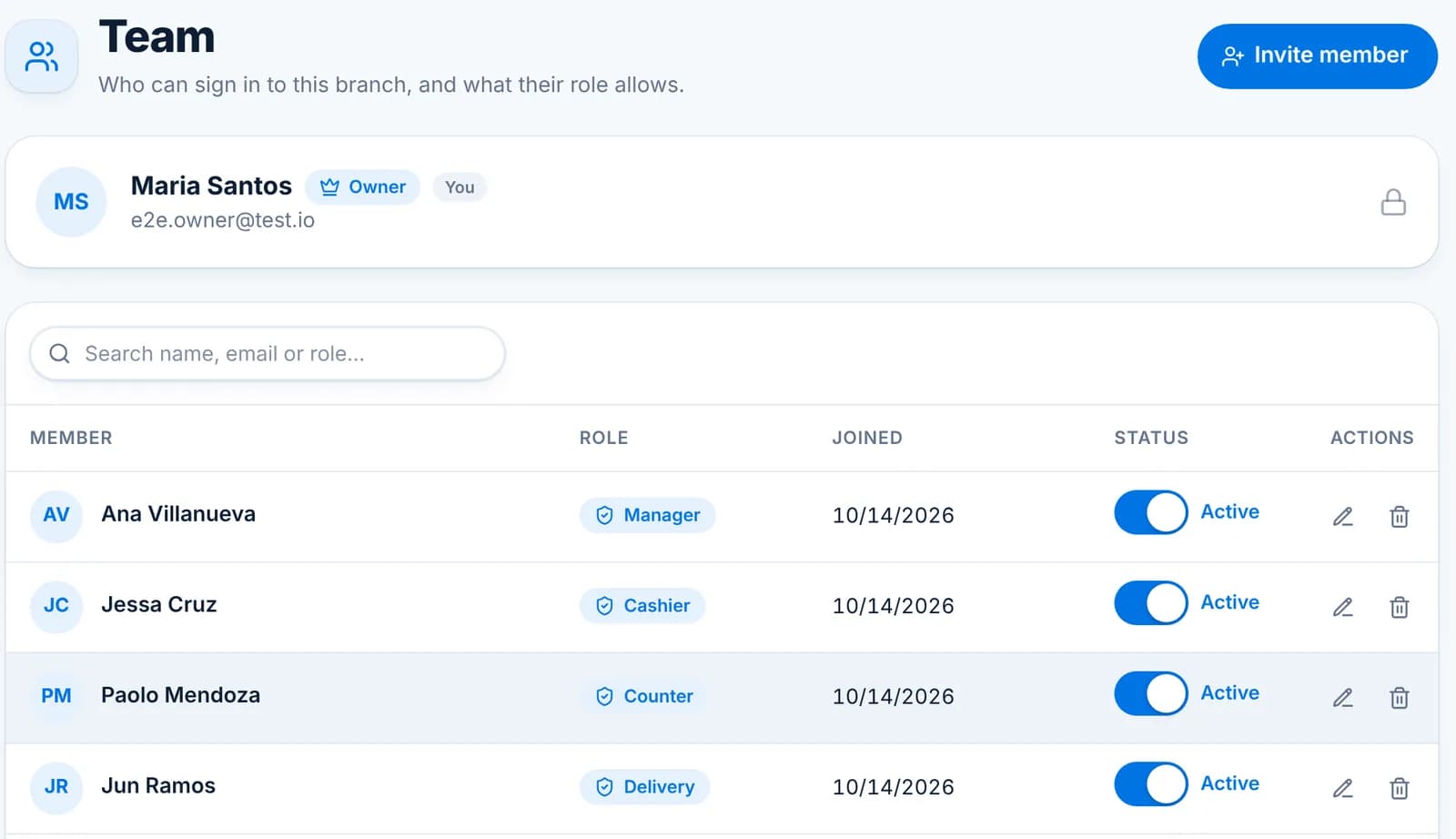Click the AV avatar for Ana Villanueva
Viewport: 1456px width, 839px height.
56,515
